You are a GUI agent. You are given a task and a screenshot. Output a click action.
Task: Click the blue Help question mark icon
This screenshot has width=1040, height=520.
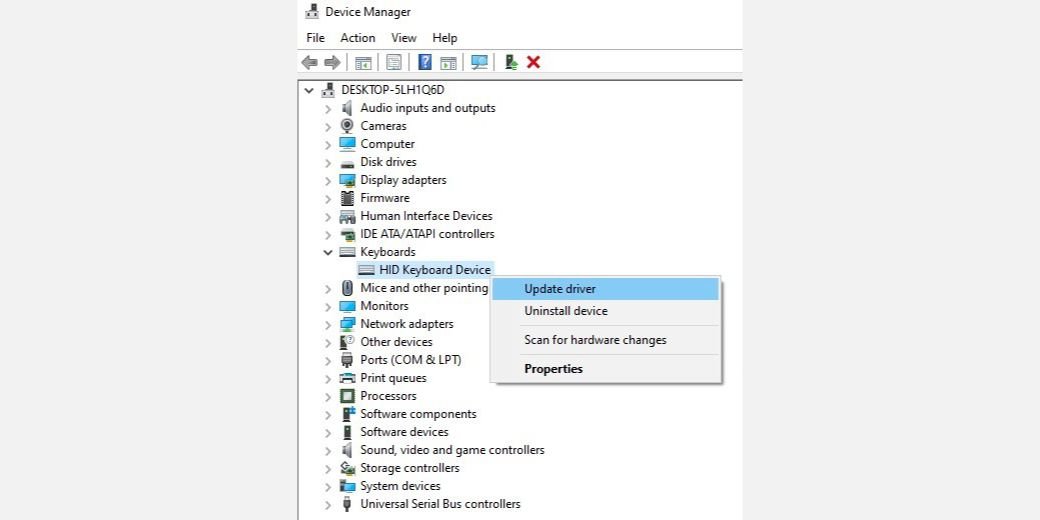[425, 62]
